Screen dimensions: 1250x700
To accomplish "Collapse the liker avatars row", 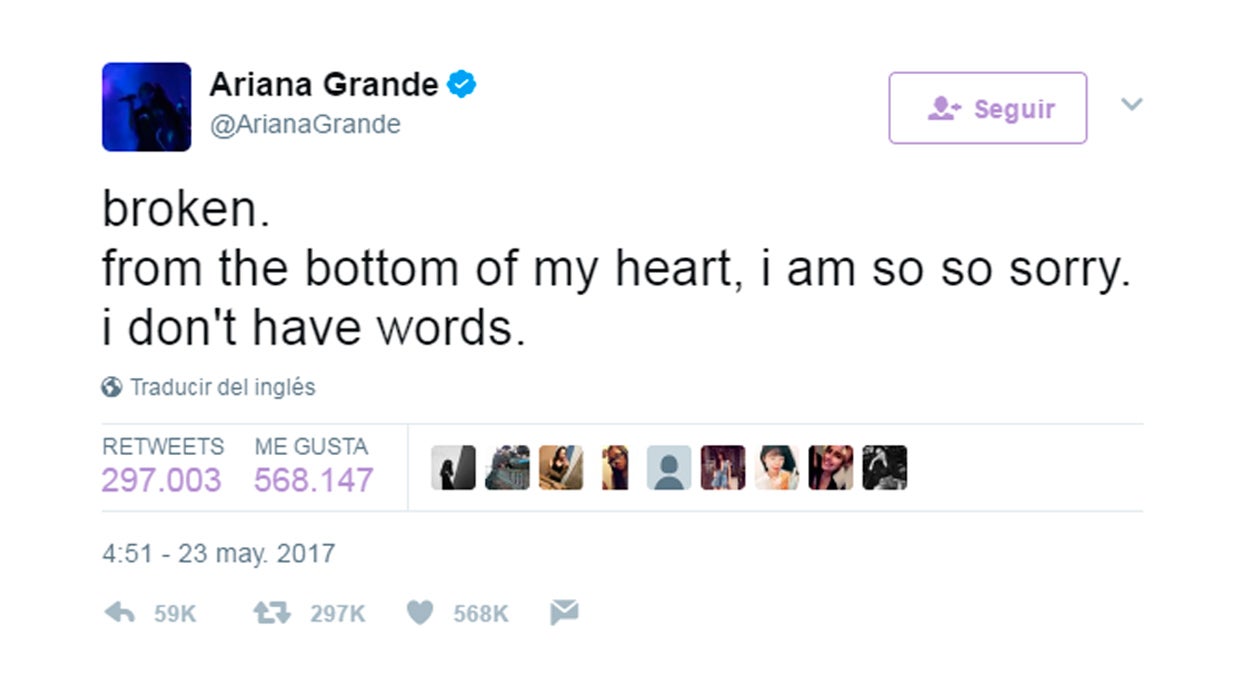I will coord(670,467).
